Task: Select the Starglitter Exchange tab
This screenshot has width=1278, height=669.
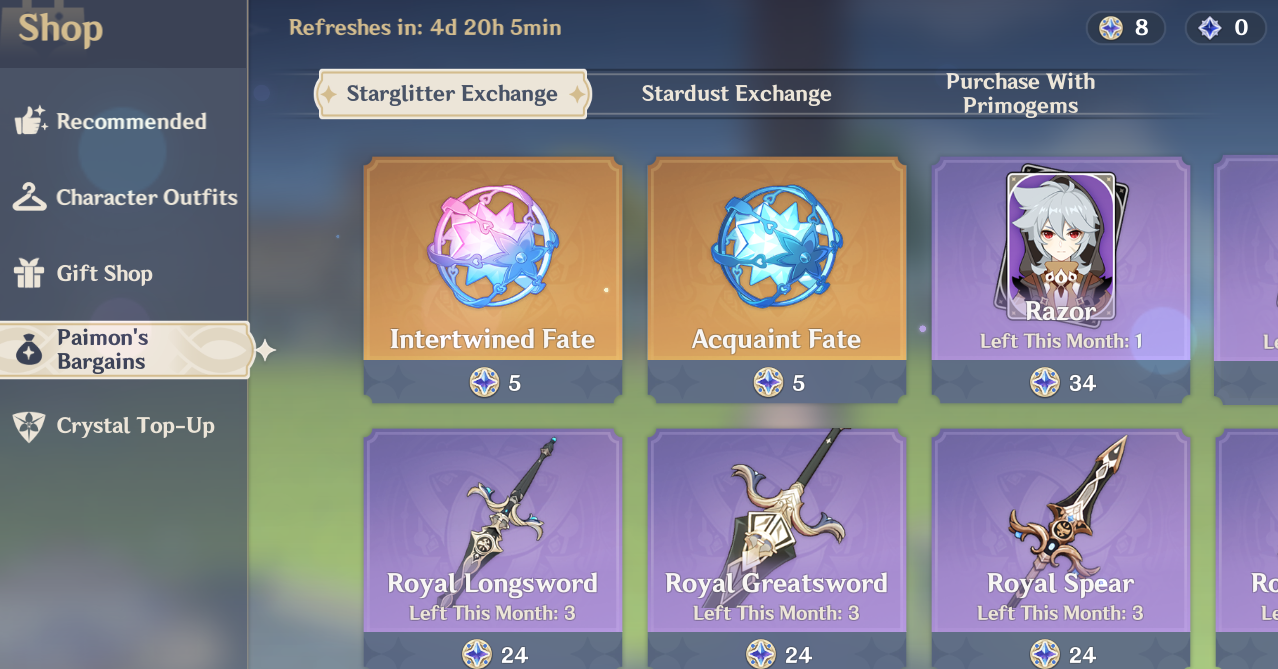Action: (452, 94)
